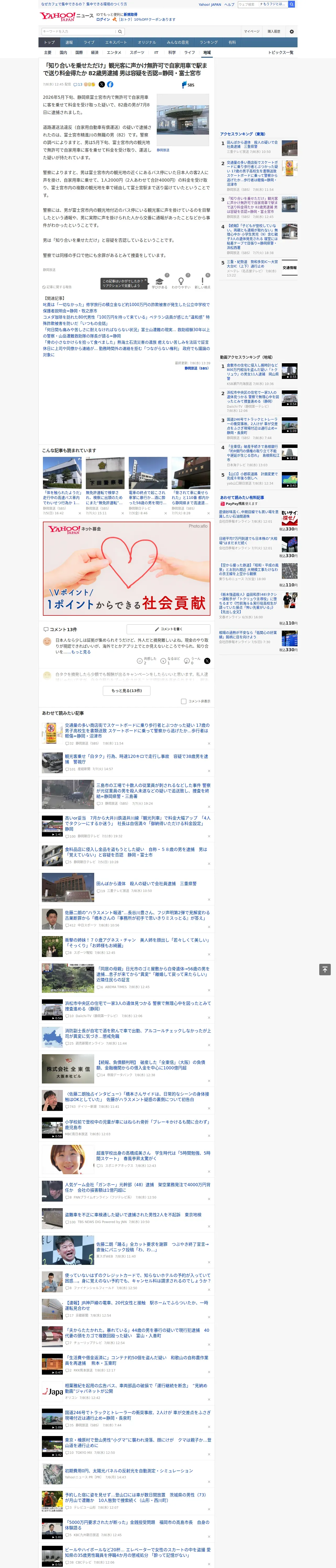Open article 三島市の工場で十数人の従業員が刺される
The image size is (336, 1568).
(153, 791)
